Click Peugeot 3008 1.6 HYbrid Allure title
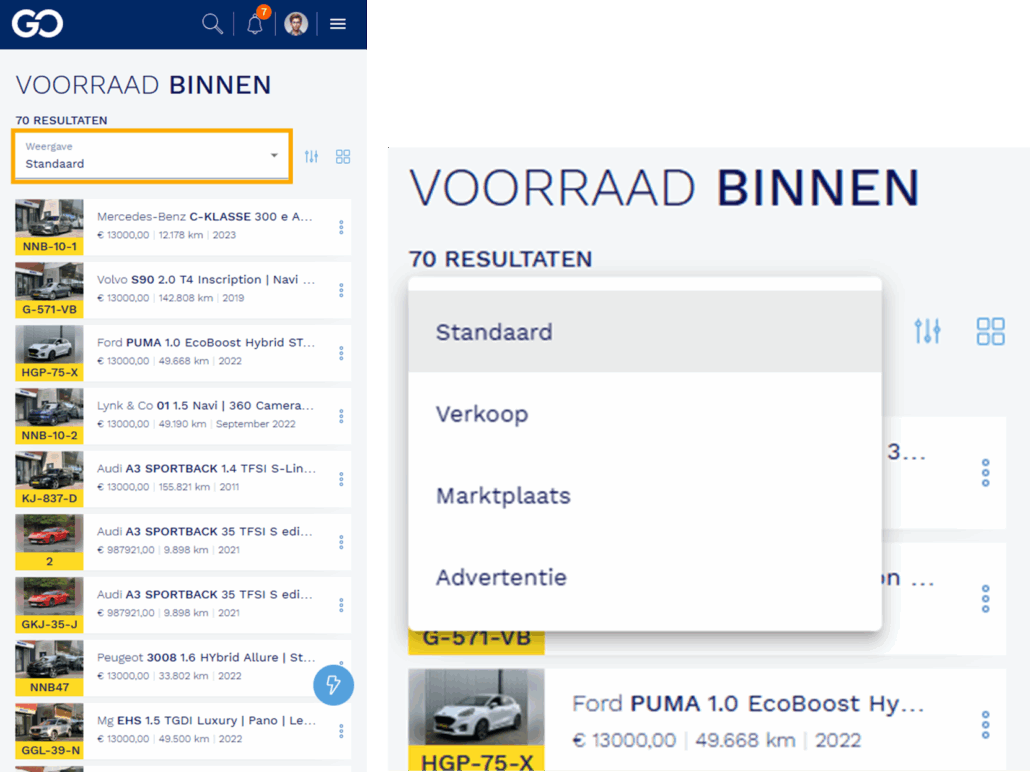The image size is (1030, 772). 206,658
